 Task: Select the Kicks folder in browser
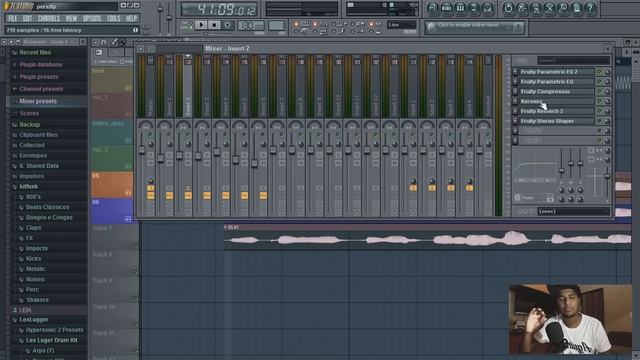[x=33, y=259]
